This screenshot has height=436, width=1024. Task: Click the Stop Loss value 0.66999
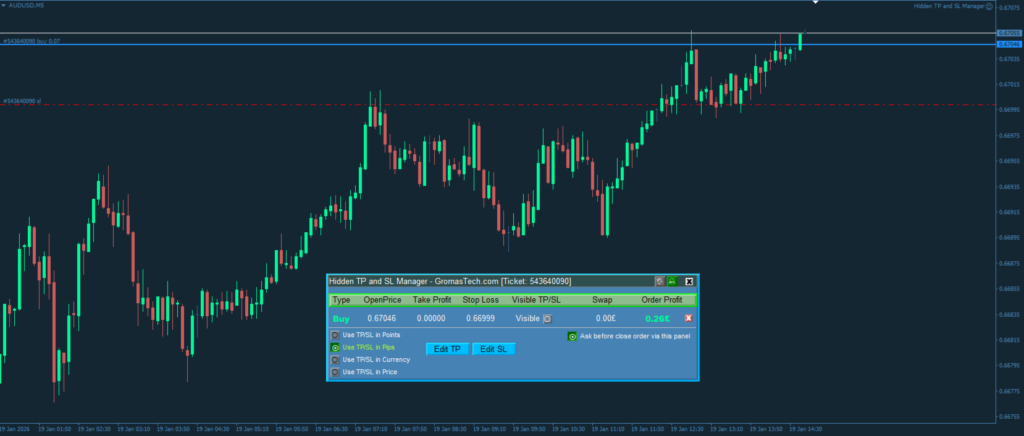pyautogui.click(x=480, y=319)
